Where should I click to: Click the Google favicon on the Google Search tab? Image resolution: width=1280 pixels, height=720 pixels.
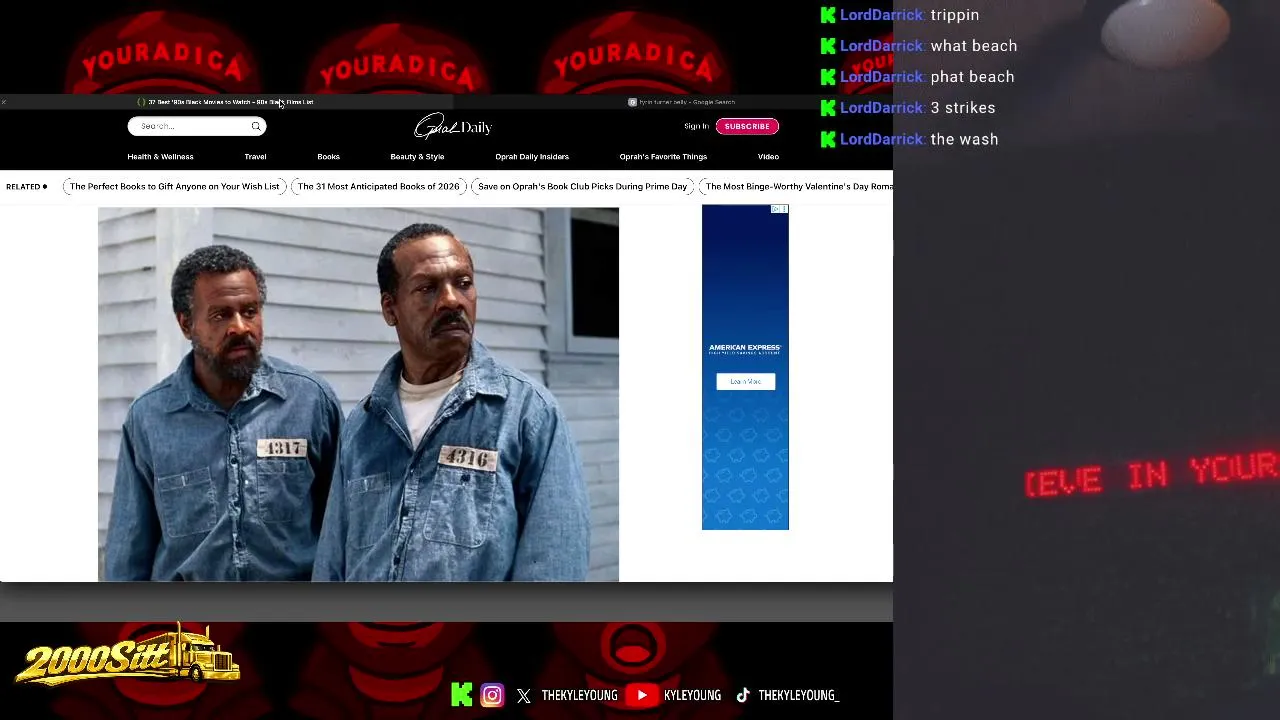click(632, 102)
